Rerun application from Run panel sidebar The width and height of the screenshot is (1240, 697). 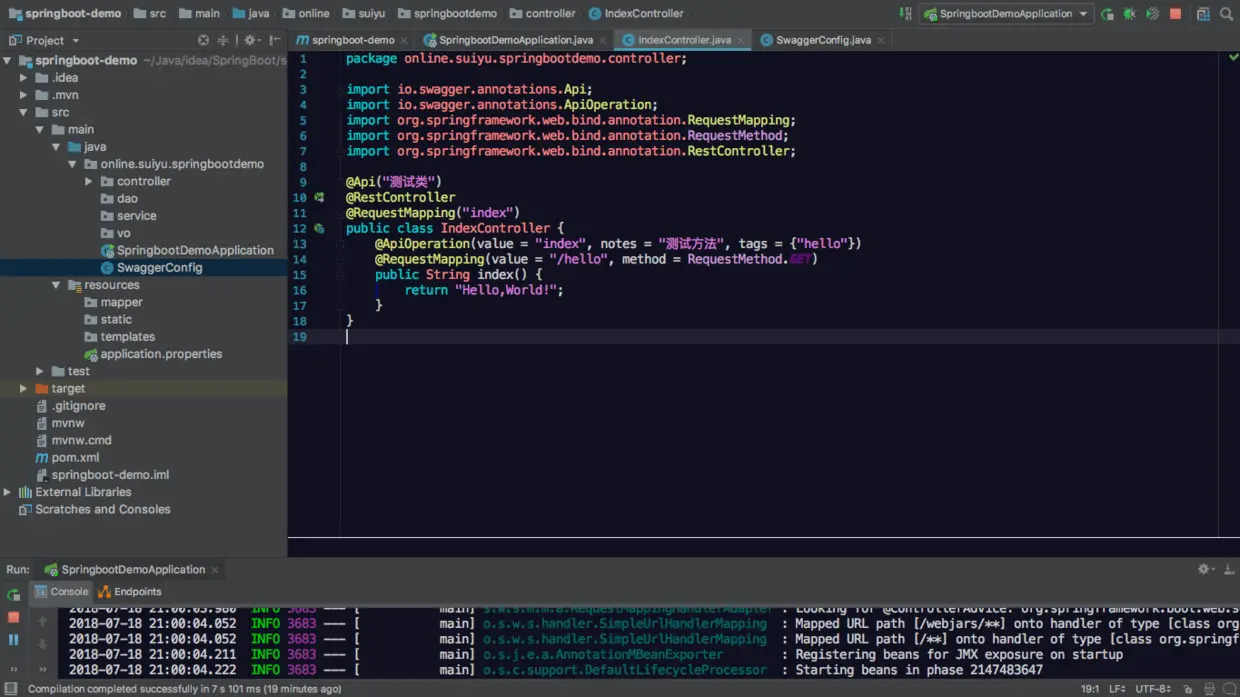pyautogui.click(x=14, y=595)
